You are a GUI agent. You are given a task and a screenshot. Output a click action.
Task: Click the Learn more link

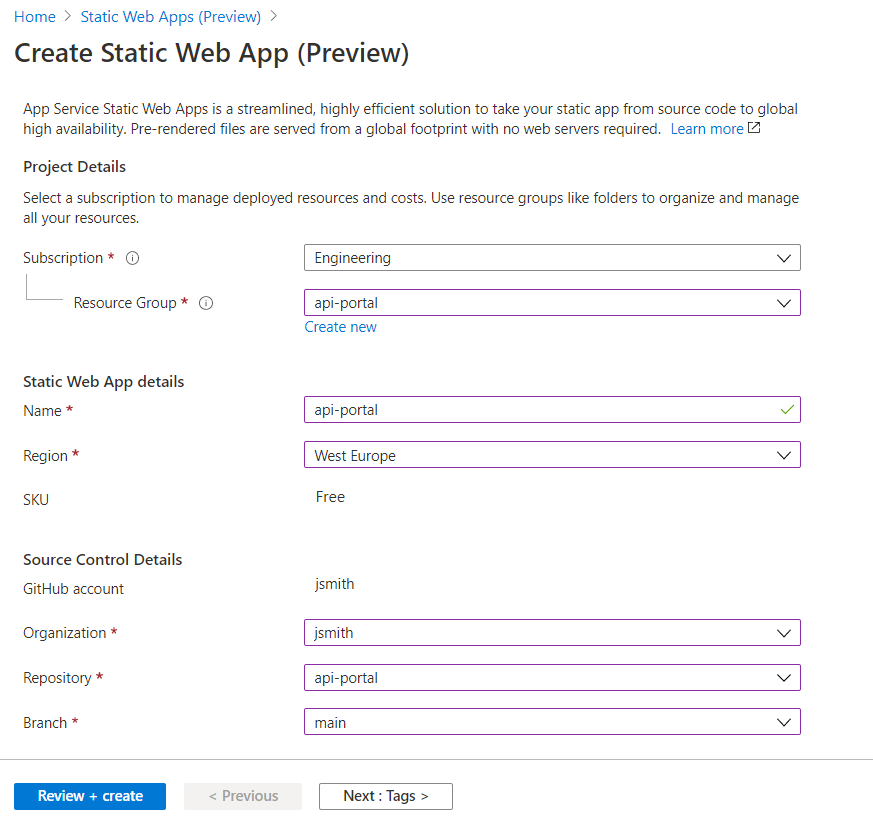(x=707, y=129)
